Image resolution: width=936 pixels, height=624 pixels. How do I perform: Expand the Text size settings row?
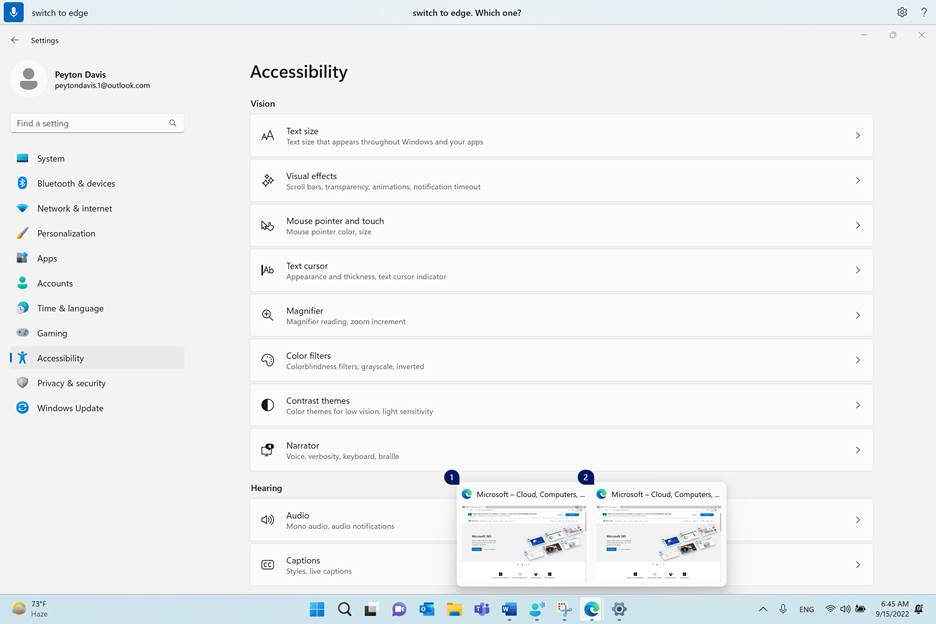tap(560, 135)
